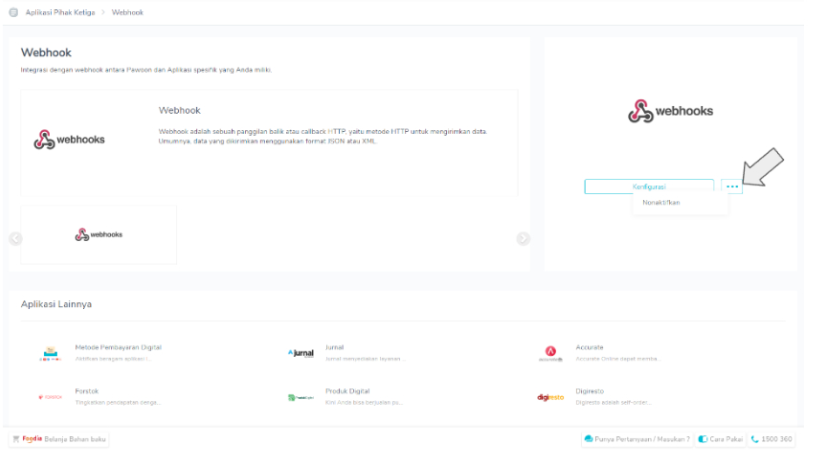Click the large webhooks logo in right panel
This screenshot has height=450, width=814.
[670, 111]
